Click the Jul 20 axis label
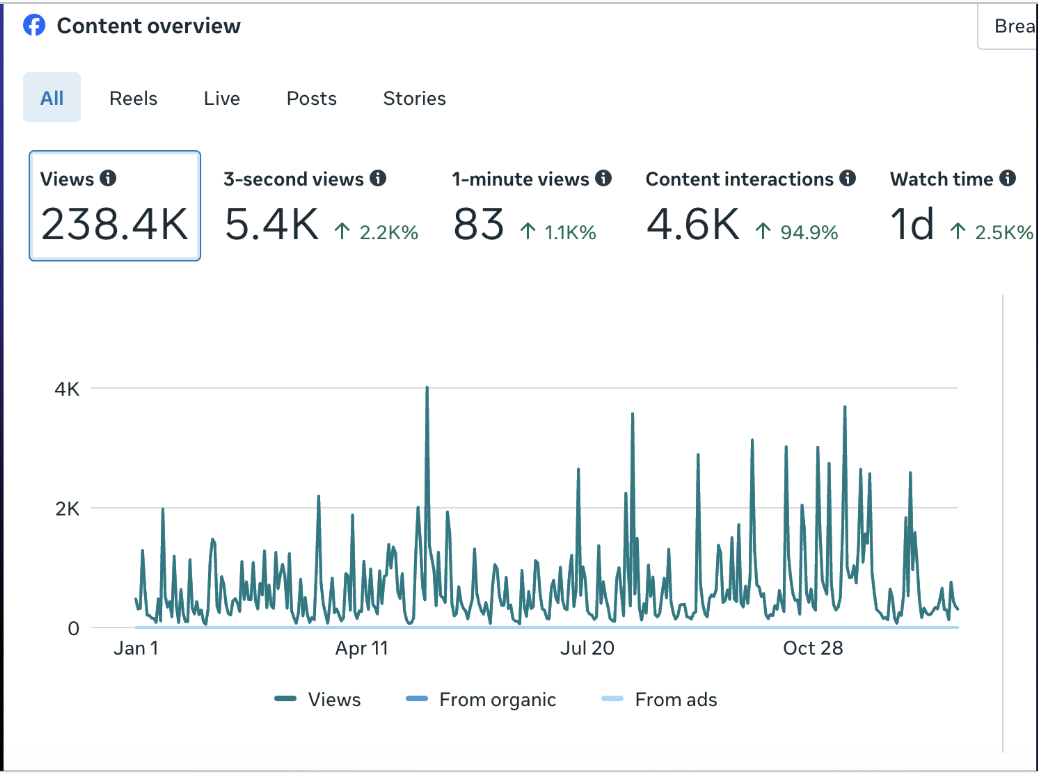Screen dimensions: 1038x774 coord(587,648)
